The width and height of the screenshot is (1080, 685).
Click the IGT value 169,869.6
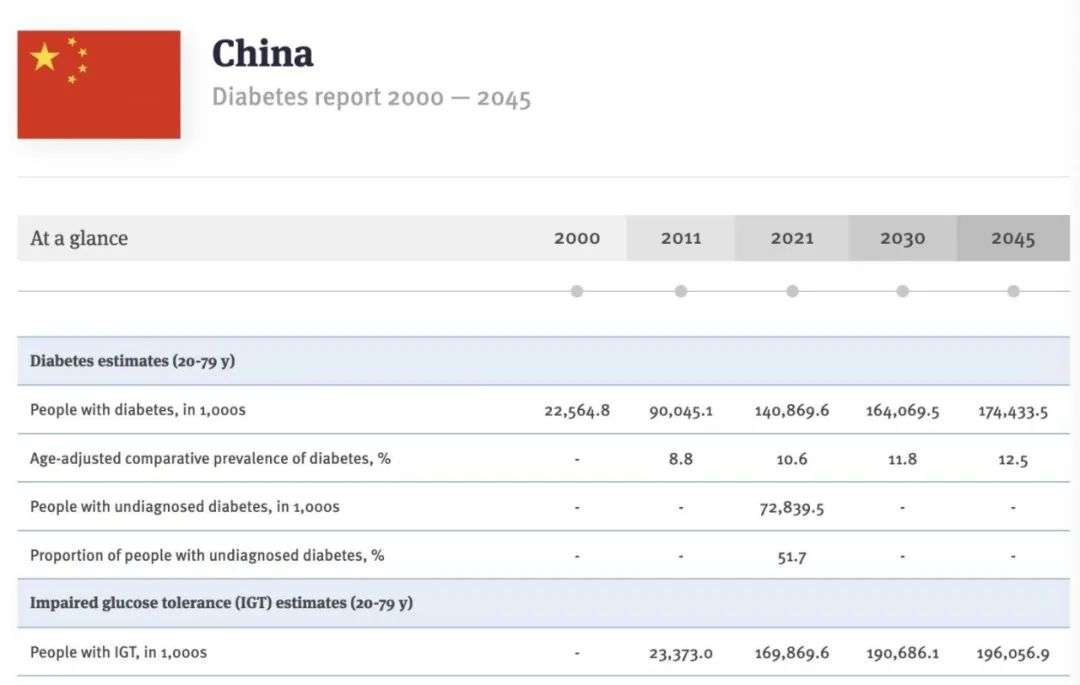coord(792,653)
